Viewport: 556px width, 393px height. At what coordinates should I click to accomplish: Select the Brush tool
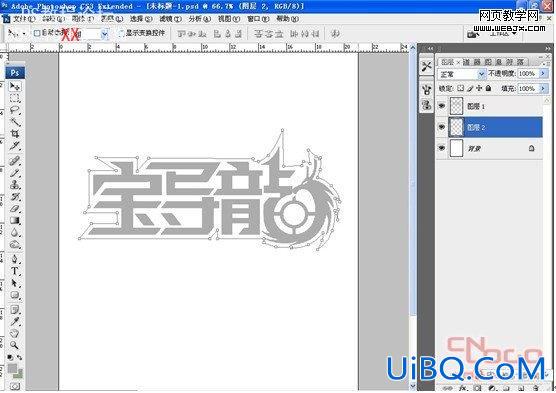point(15,173)
